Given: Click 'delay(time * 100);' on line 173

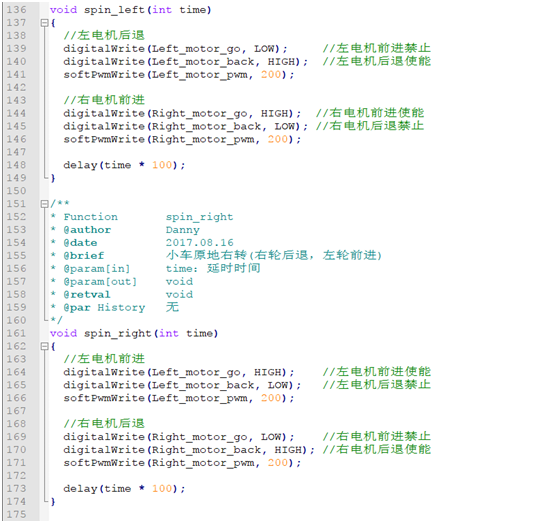Looking at the screenshot, I should [x=125, y=489].
